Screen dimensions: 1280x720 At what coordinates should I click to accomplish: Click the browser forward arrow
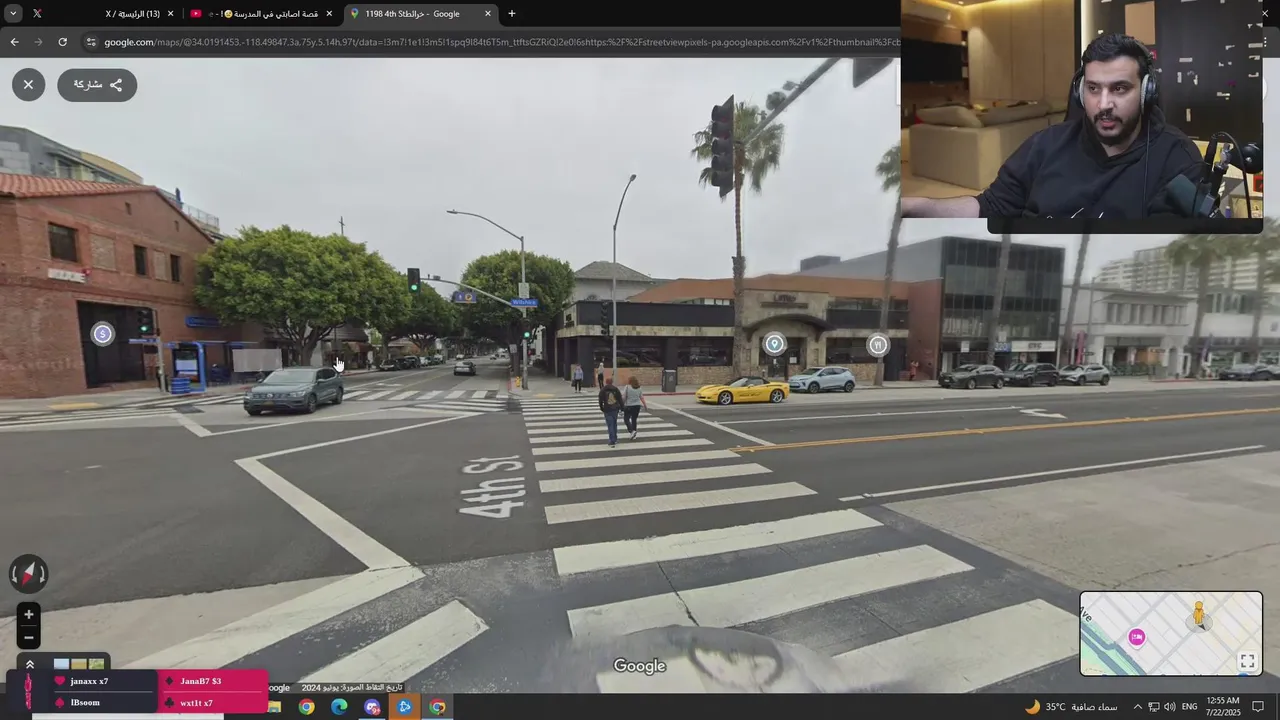[x=38, y=42]
